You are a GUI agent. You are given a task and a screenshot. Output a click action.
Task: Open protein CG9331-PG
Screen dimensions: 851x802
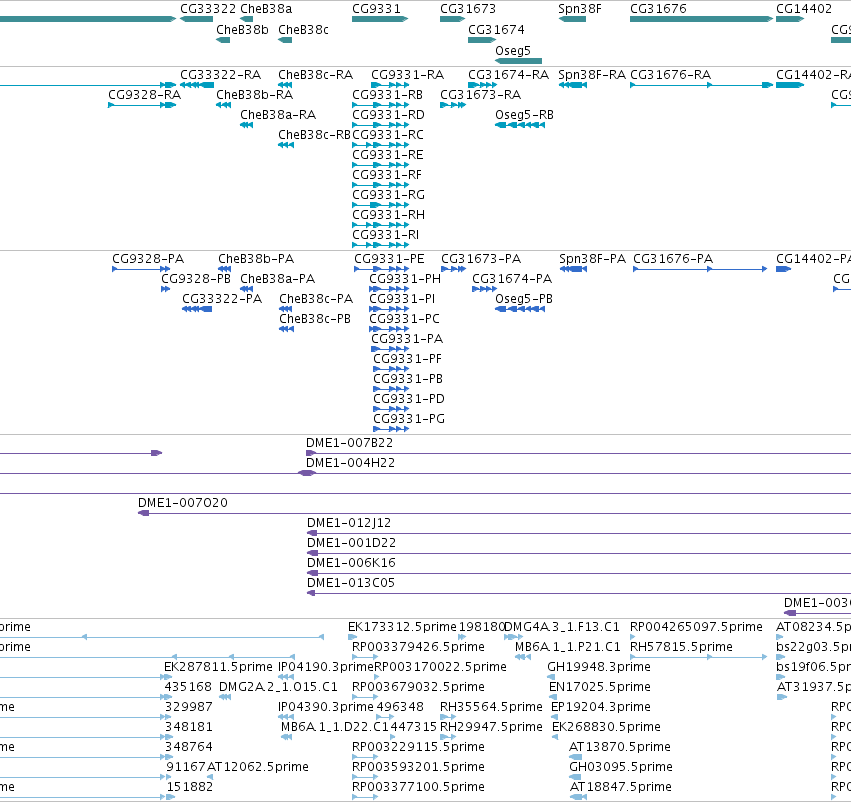click(391, 429)
